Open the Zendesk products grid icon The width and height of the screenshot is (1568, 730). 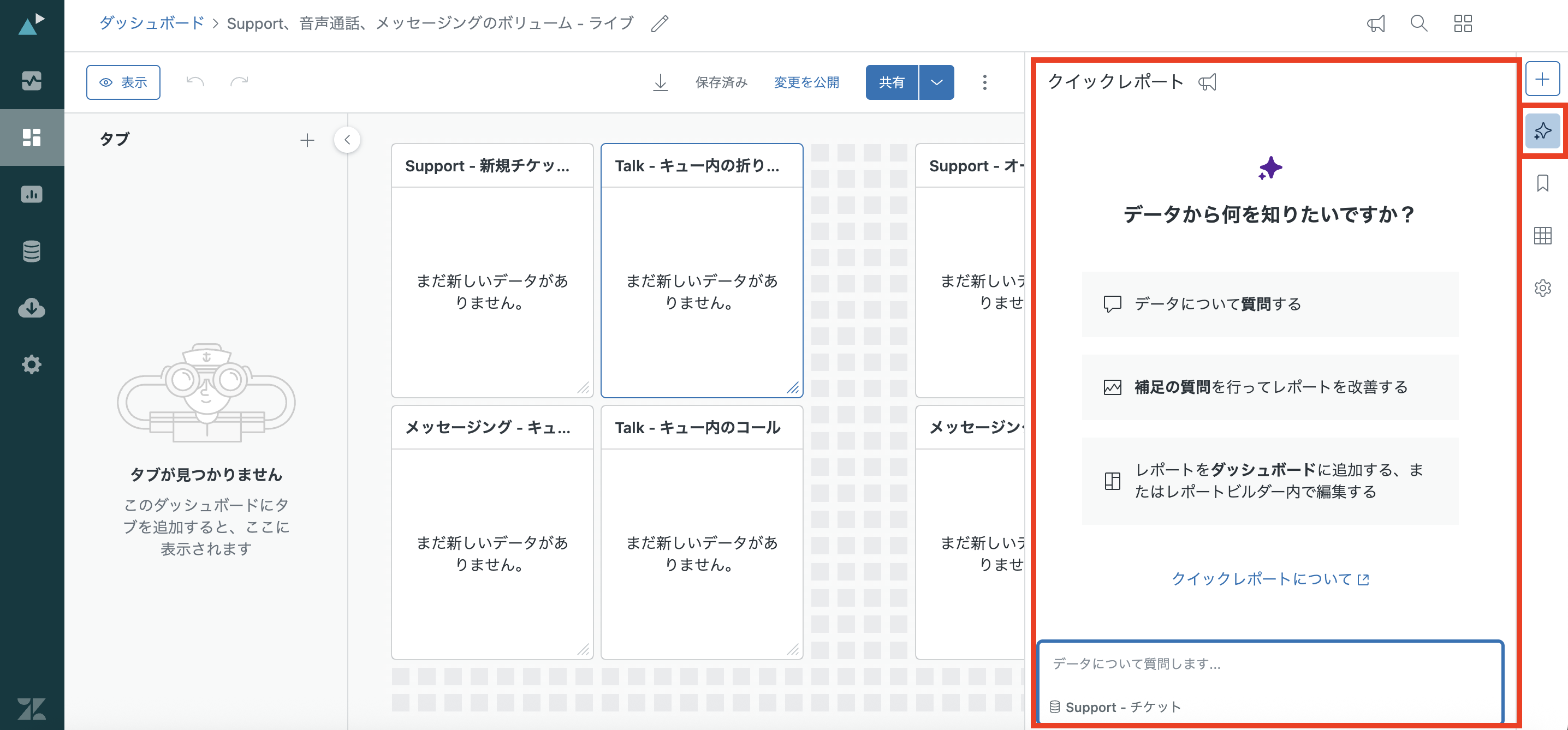1463,23
